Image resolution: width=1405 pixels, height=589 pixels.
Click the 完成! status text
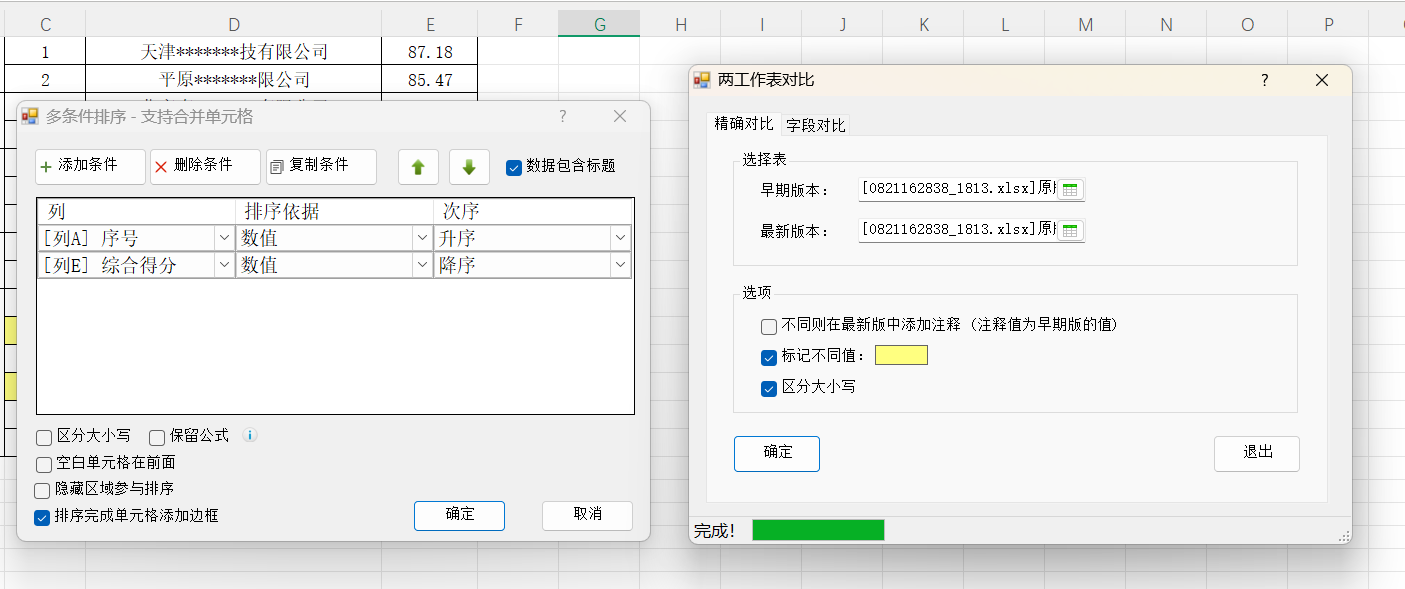point(715,531)
